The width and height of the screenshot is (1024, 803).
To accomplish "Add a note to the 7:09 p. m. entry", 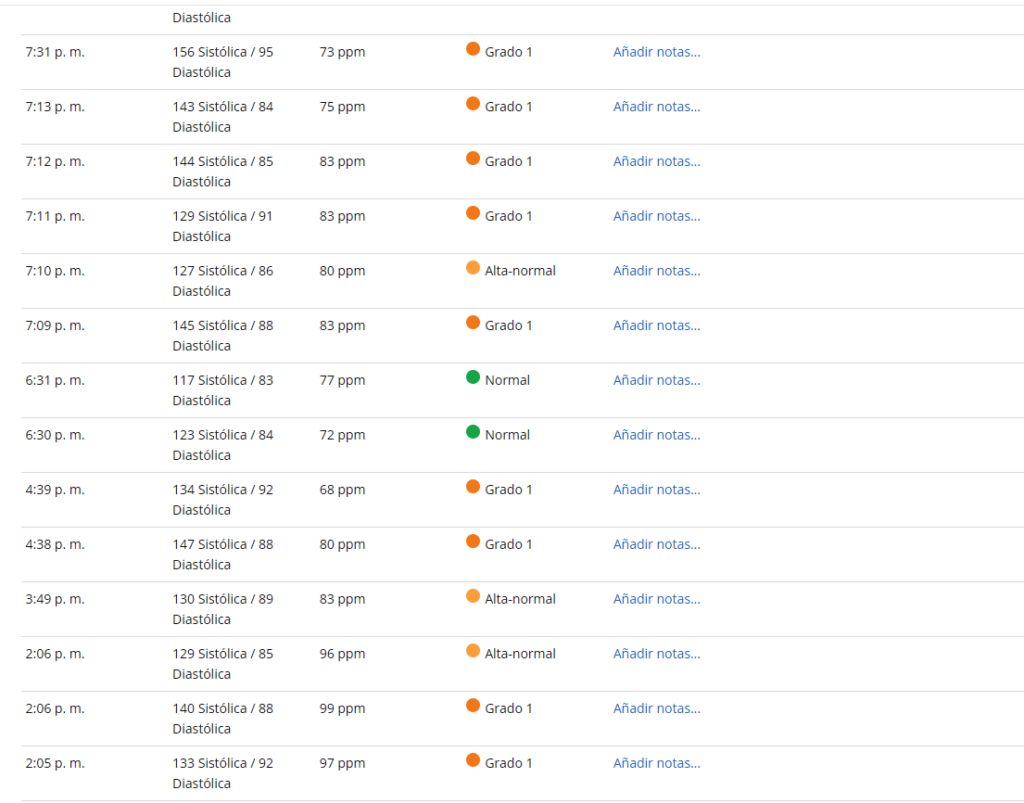I will 656,326.
